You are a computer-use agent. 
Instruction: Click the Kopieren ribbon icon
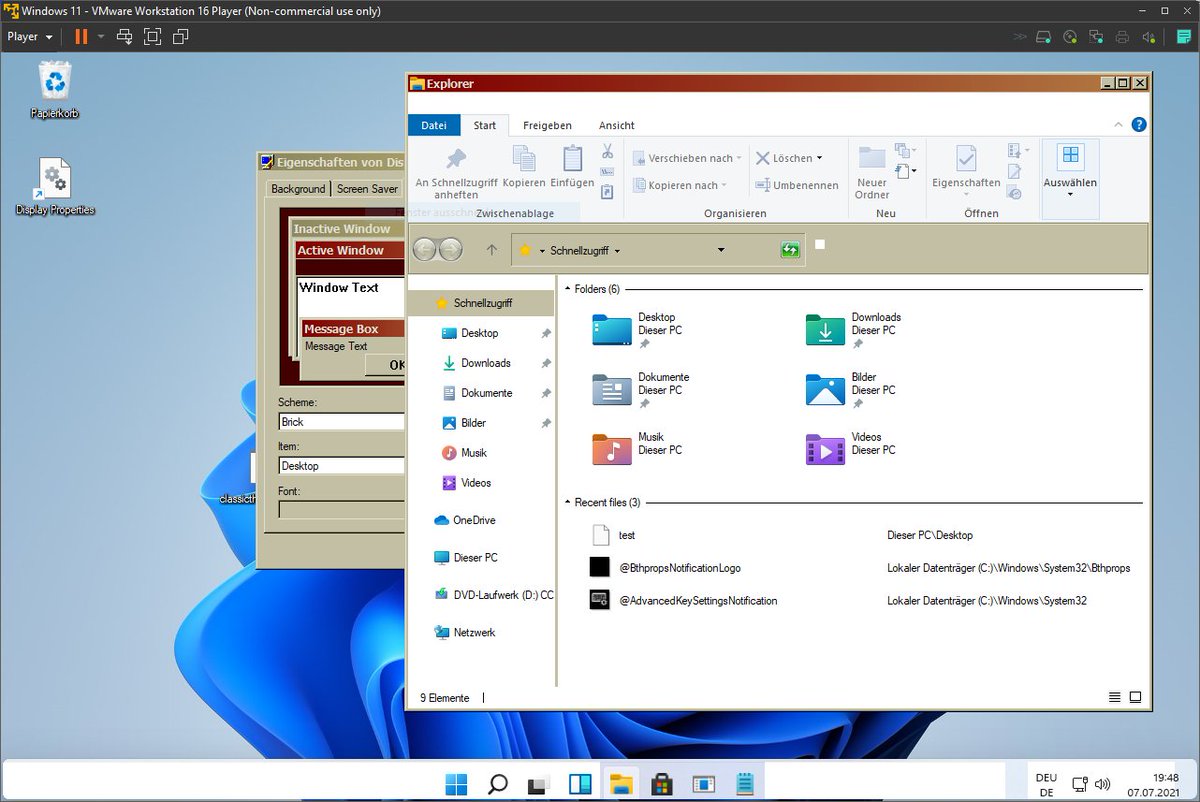pos(524,159)
